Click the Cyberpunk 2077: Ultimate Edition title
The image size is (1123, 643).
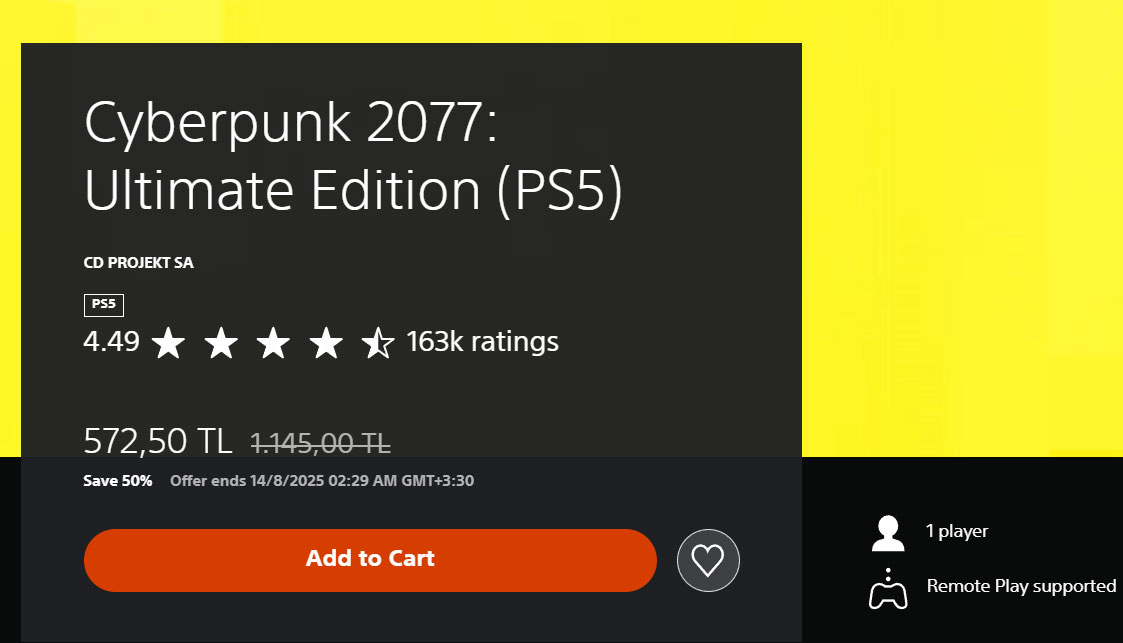pyautogui.click(x=353, y=156)
